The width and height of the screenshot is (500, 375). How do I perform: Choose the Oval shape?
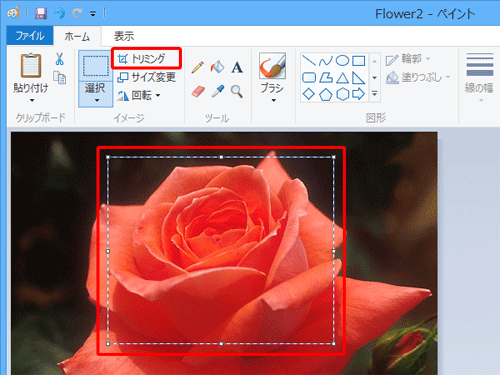click(x=342, y=60)
